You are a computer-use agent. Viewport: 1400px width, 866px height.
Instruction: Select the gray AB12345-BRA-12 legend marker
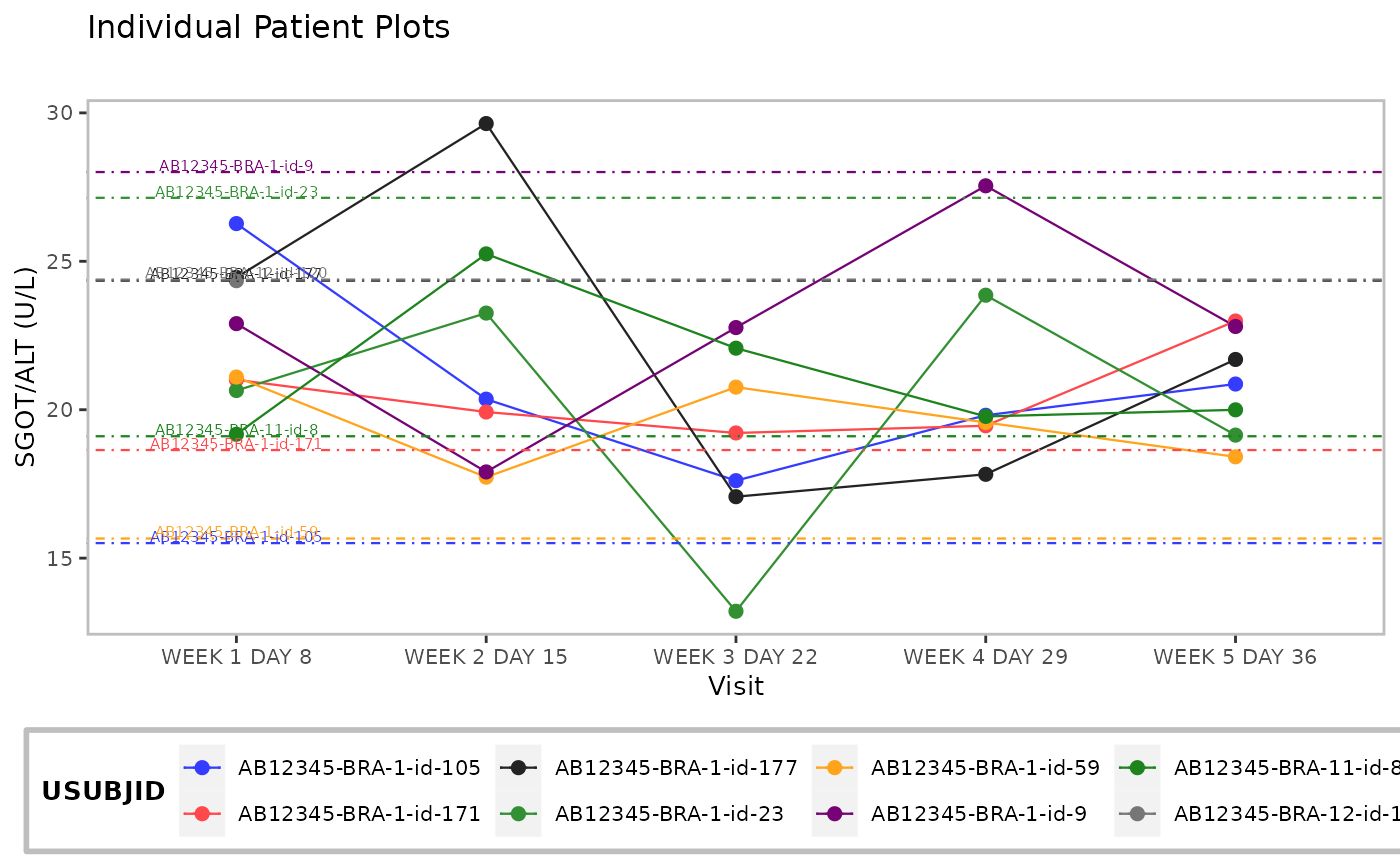[x=1138, y=814]
